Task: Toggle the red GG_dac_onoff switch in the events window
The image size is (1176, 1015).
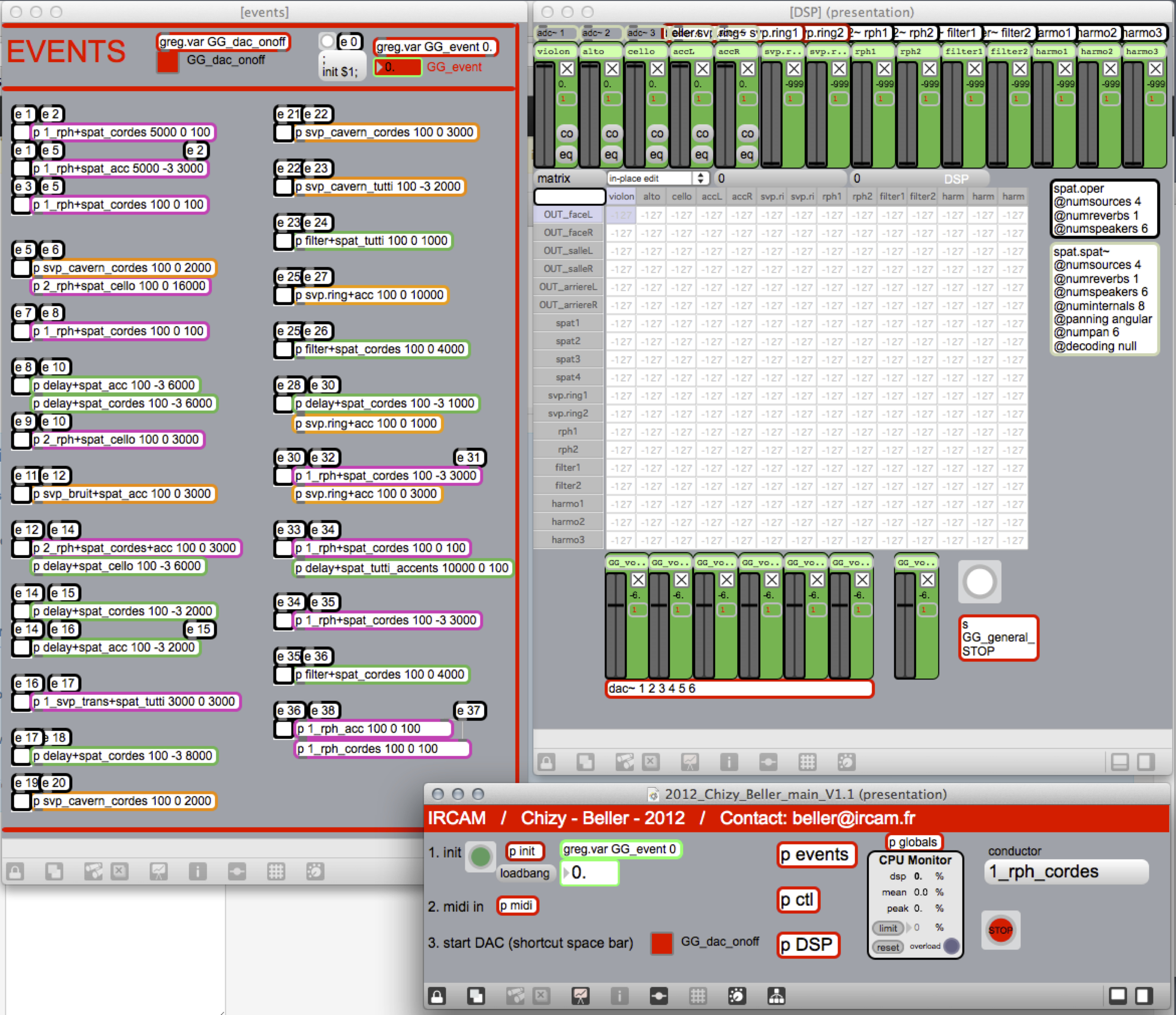Action: pyautogui.click(x=167, y=62)
